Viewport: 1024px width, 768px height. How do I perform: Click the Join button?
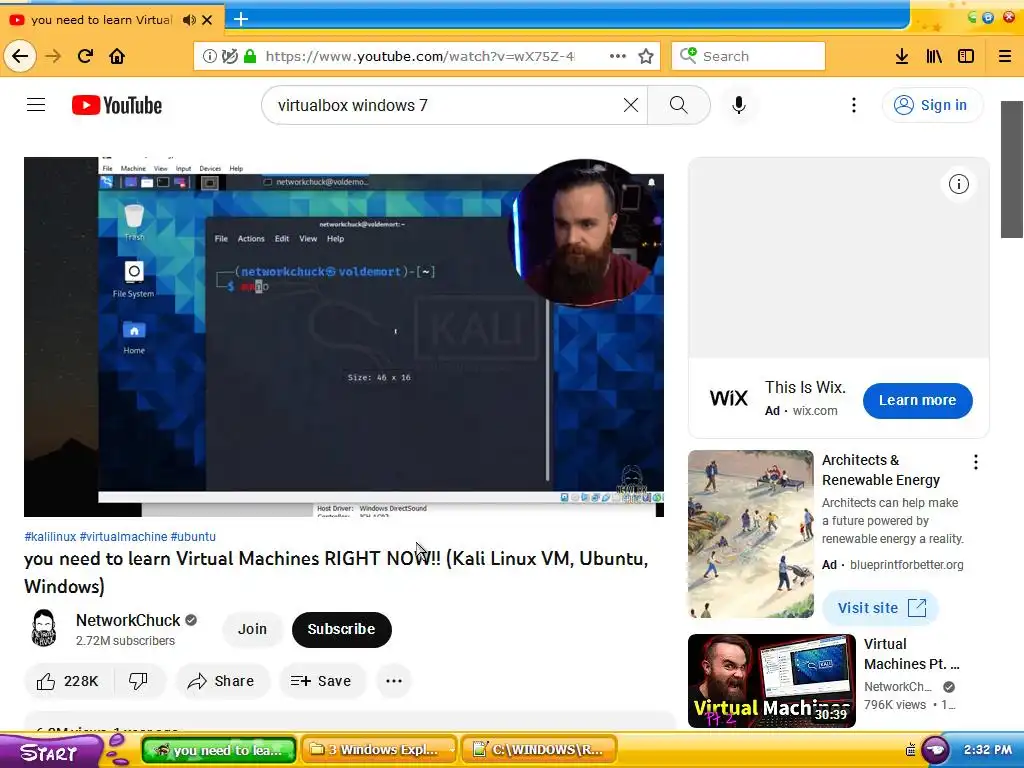click(252, 630)
